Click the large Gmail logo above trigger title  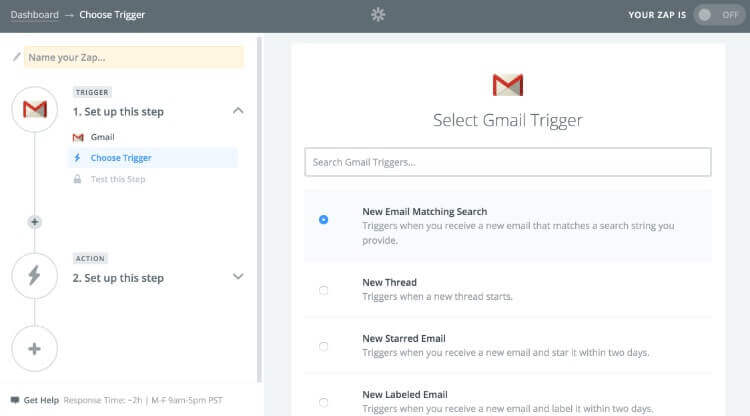(x=508, y=85)
